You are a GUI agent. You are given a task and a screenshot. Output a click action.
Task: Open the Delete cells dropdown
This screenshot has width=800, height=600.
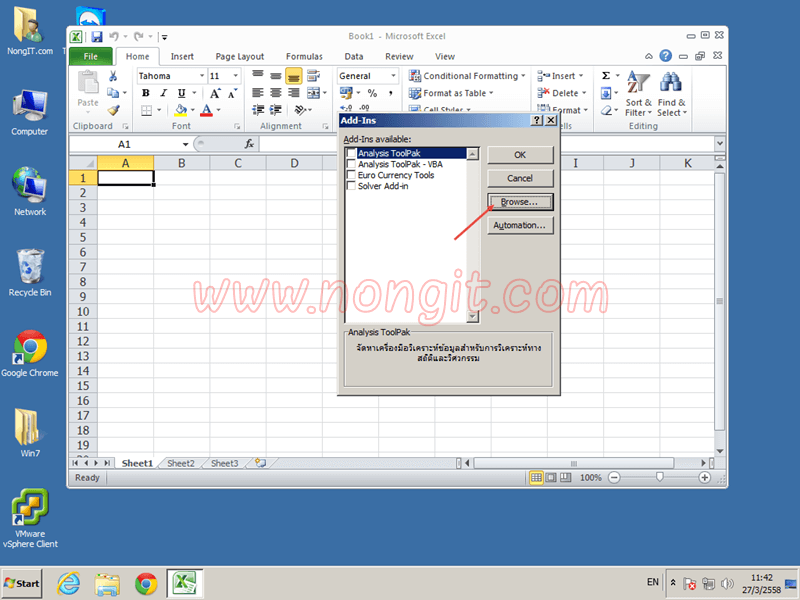click(584, 93)
